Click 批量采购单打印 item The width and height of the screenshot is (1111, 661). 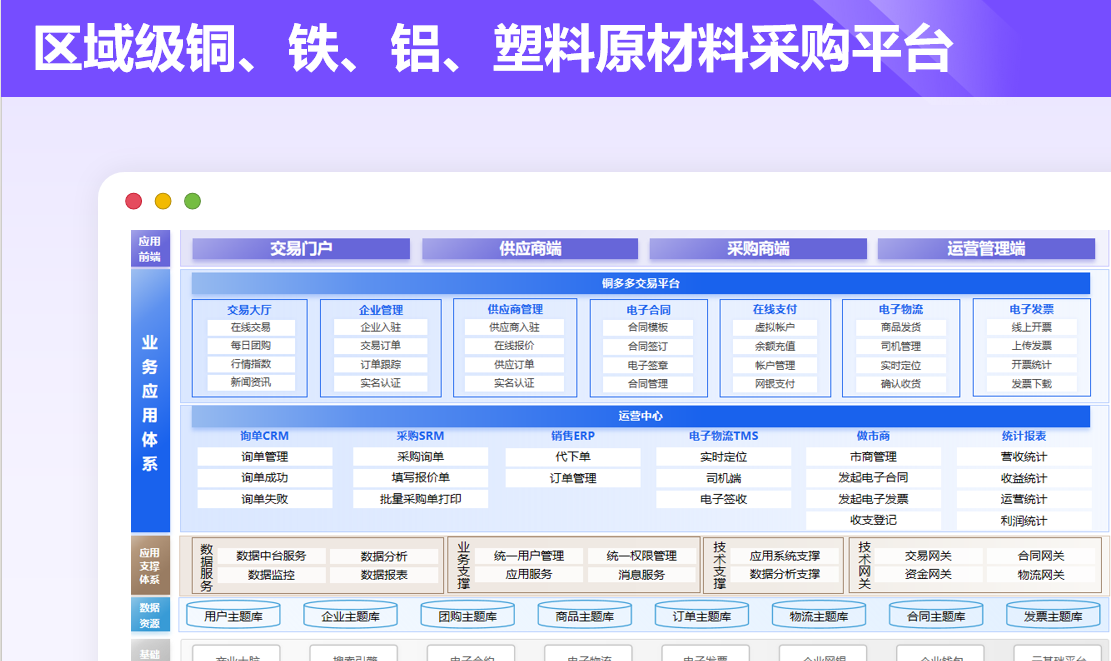tap(420, 499)
